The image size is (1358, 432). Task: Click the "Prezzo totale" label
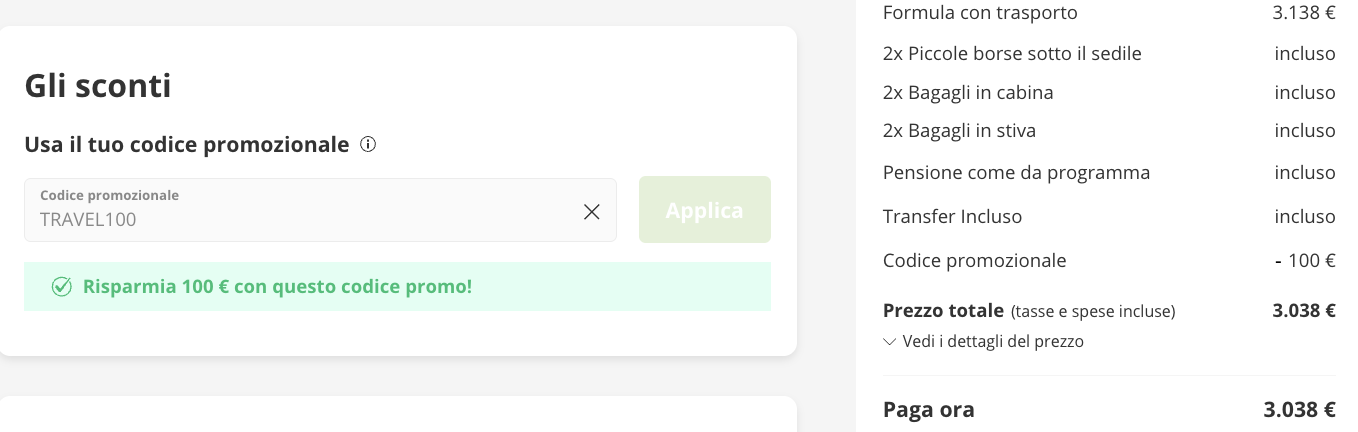click(943, 311)
